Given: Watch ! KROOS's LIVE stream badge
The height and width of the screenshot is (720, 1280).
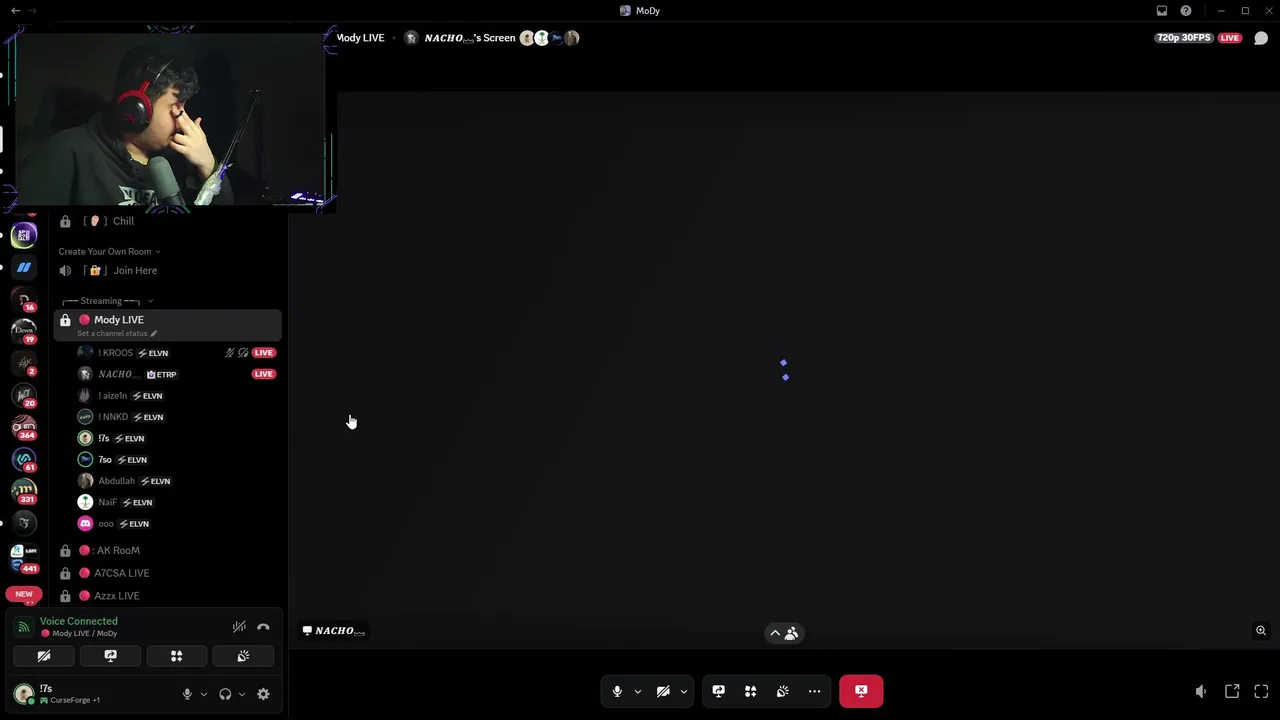Looking at the screenshot, I should pos(264,353).
